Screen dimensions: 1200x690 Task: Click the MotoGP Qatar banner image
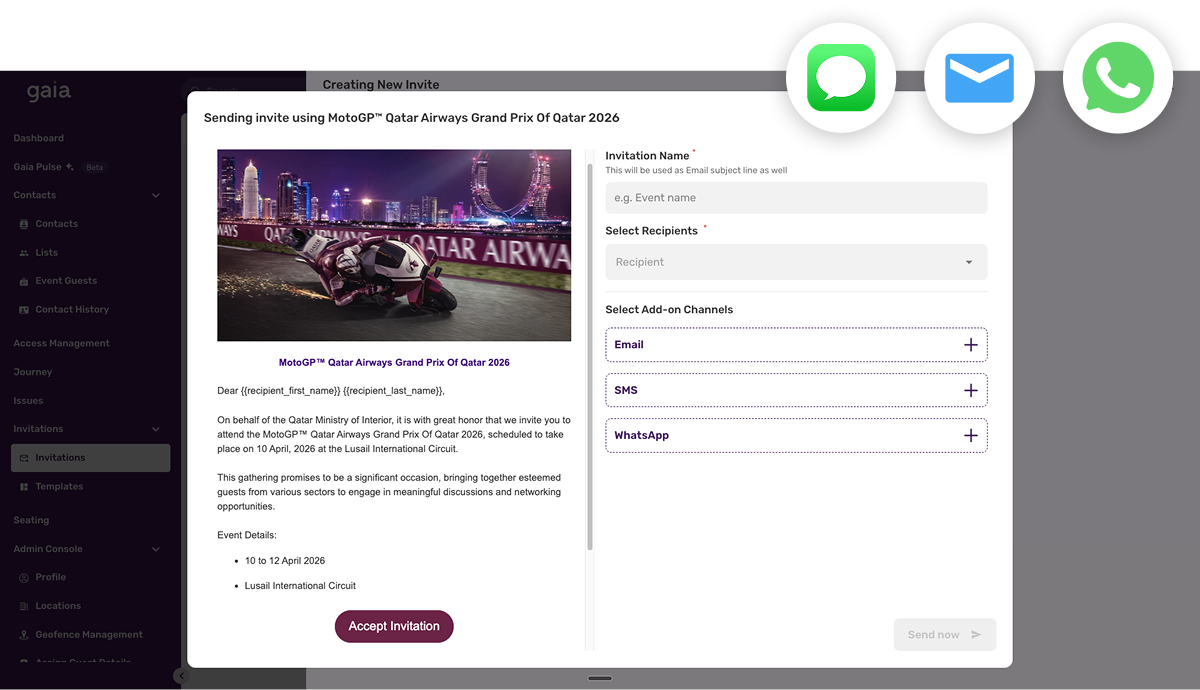click(x=394, y=245)
